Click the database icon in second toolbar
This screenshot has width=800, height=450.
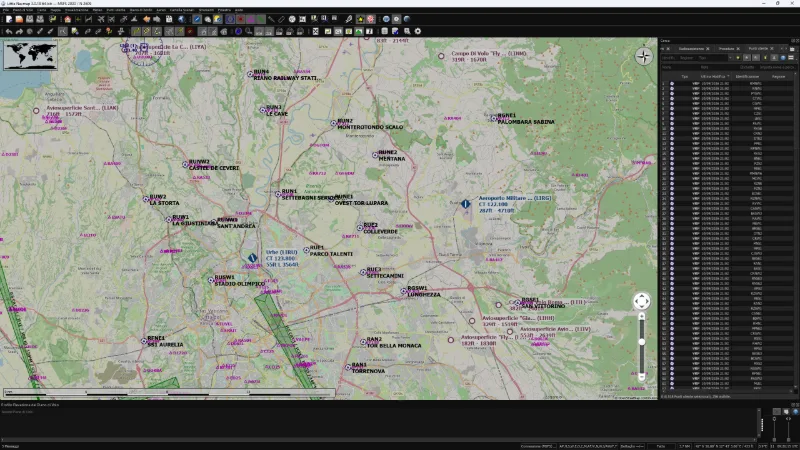click(385, 32)
